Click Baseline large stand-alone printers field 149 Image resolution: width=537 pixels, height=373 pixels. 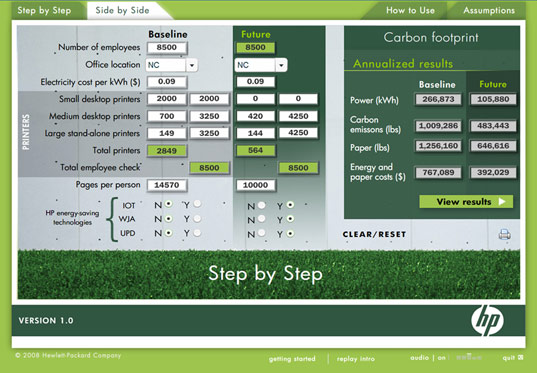click(x=167, y=133)
